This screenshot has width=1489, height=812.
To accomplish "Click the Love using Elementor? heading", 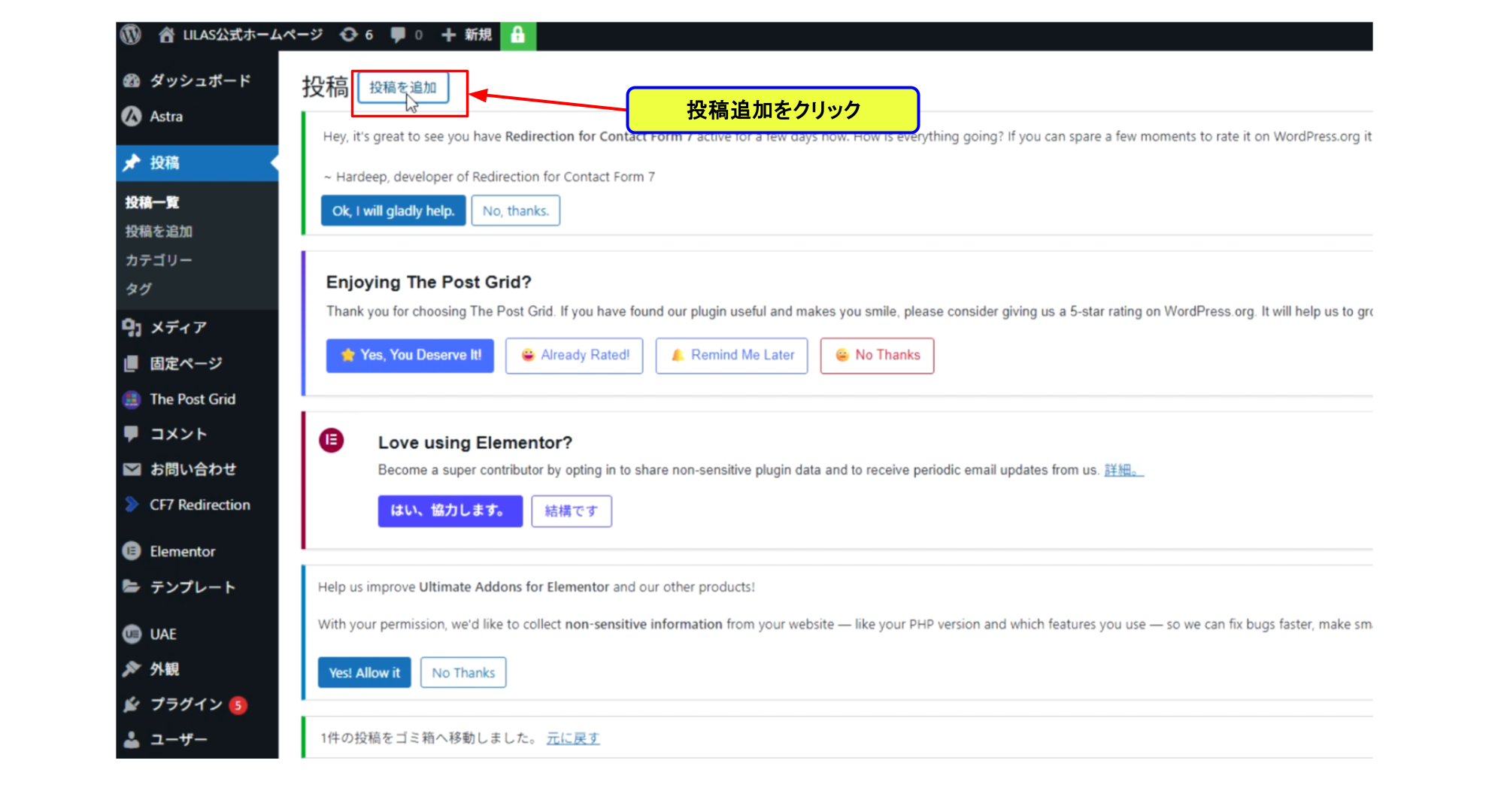I will pos(475,443).
